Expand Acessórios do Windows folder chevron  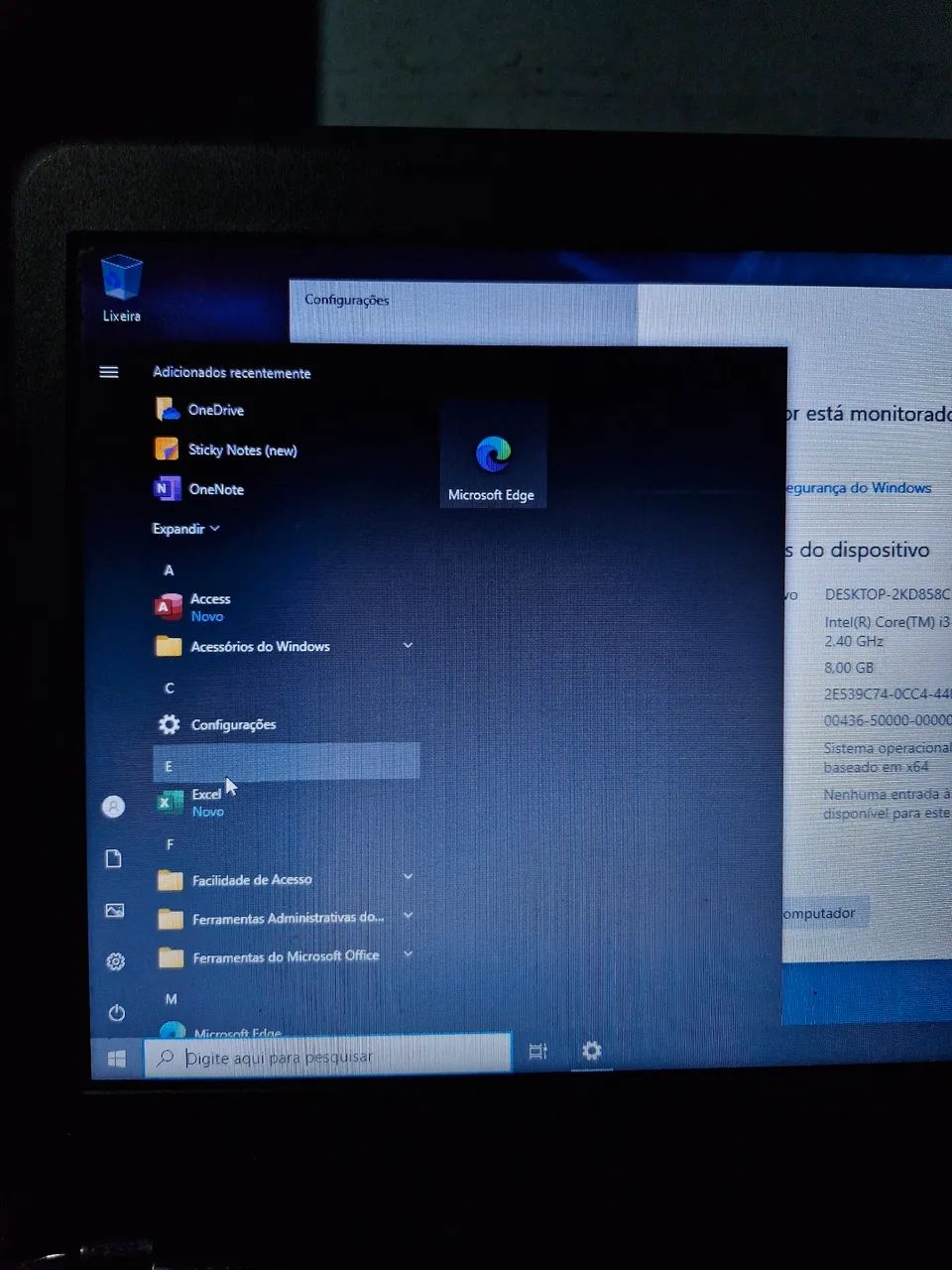[x=408, y=645]
